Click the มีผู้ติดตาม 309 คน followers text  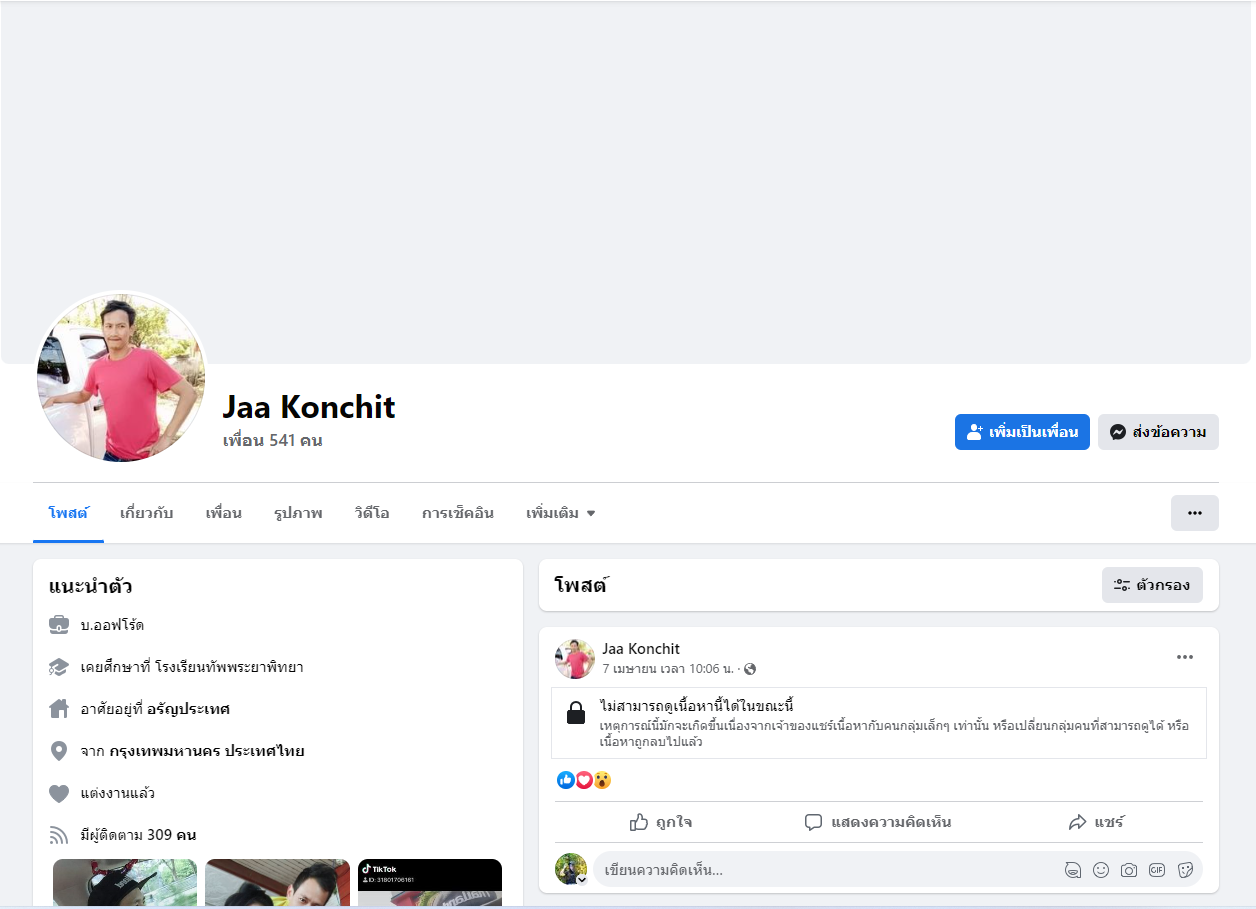(138, 835)
